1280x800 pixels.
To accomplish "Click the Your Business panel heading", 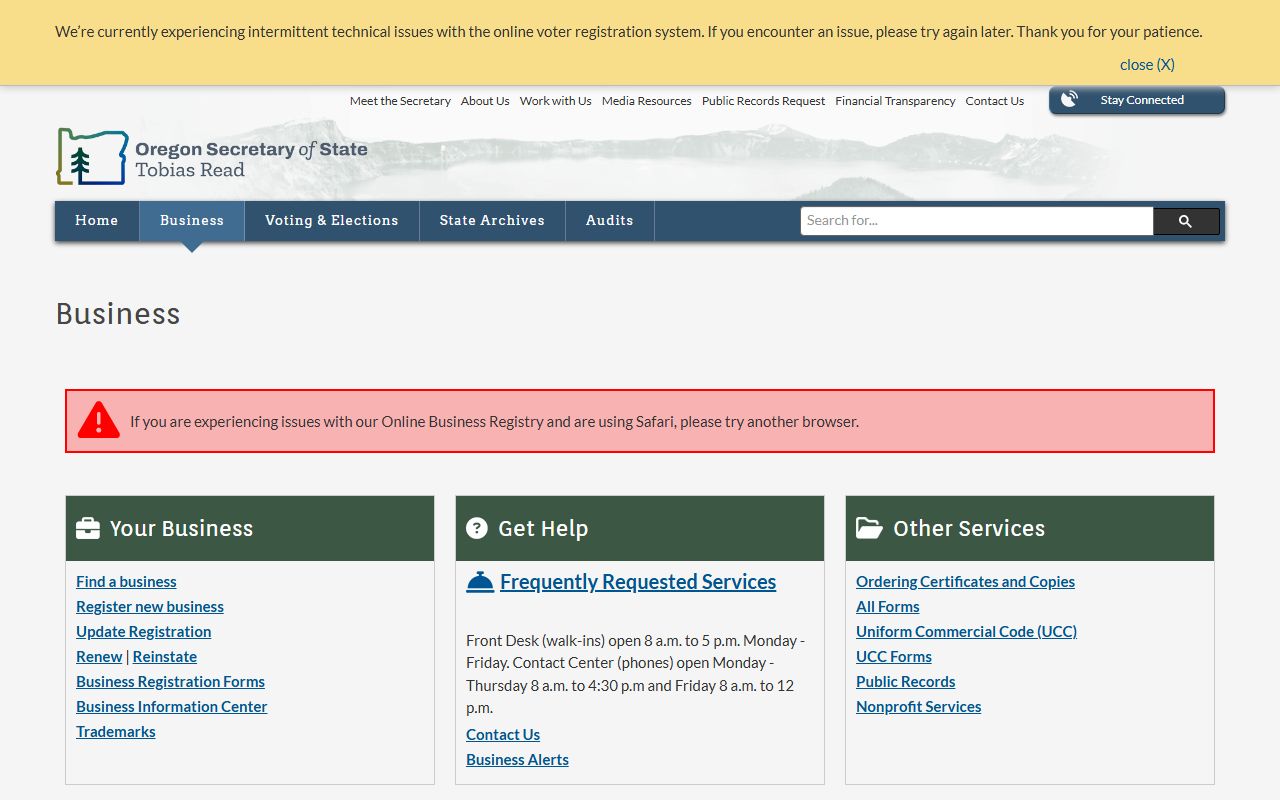I will coord(181,528).
